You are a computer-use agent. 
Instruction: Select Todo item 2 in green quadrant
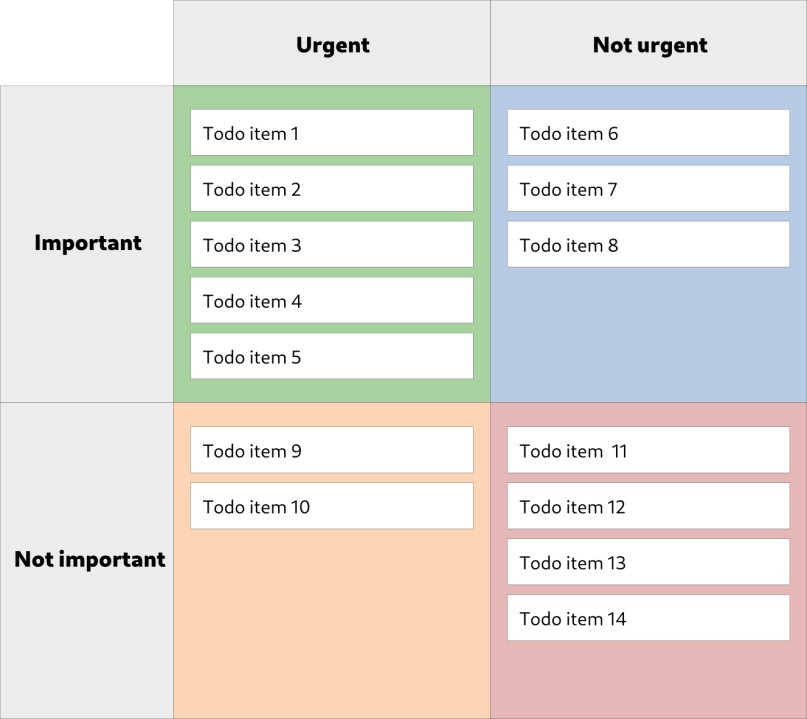pyautogui.click(x=331, y=189)
